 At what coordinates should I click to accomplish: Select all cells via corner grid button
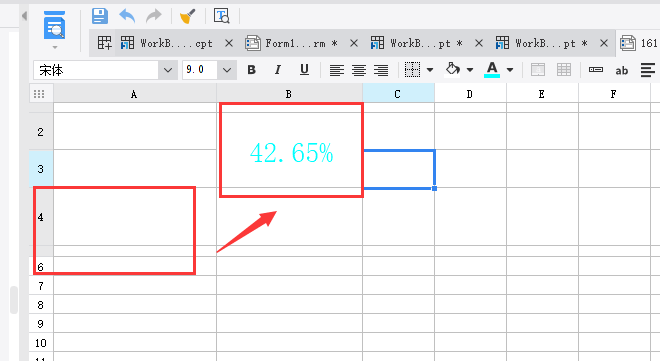tap(39, 94)
